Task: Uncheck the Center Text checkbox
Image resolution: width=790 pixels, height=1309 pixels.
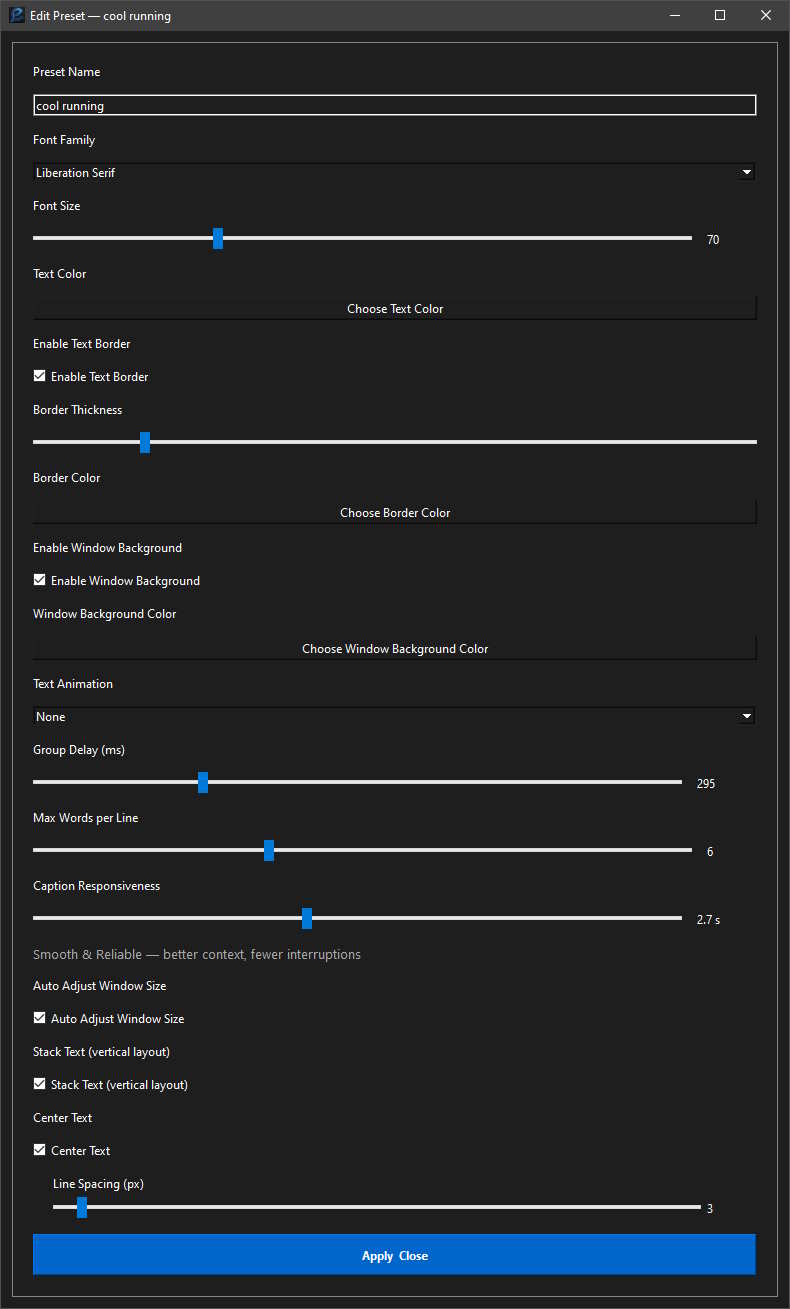Action: pos(40,1150)
